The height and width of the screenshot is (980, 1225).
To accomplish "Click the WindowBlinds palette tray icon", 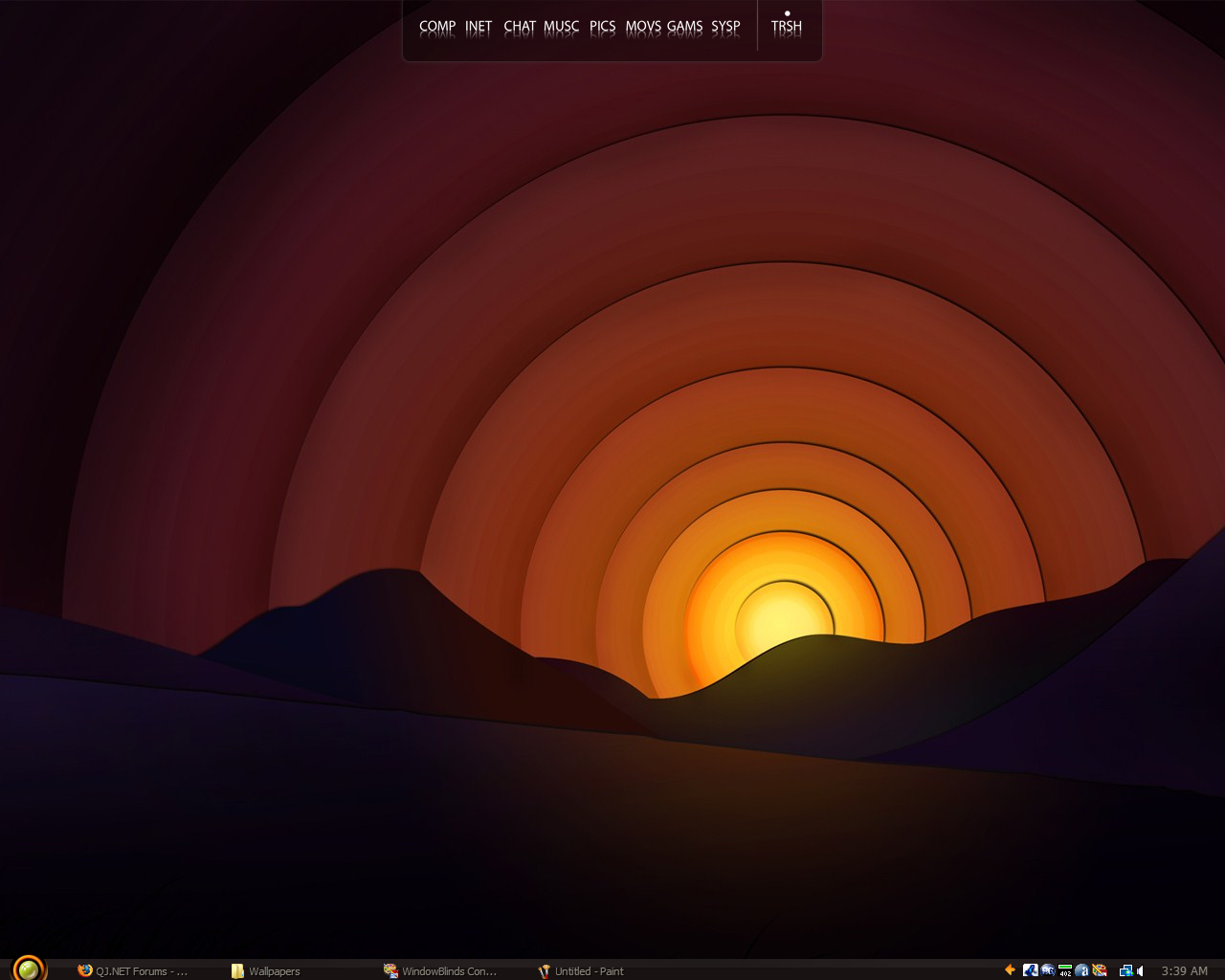I will tap(1100, 969).
